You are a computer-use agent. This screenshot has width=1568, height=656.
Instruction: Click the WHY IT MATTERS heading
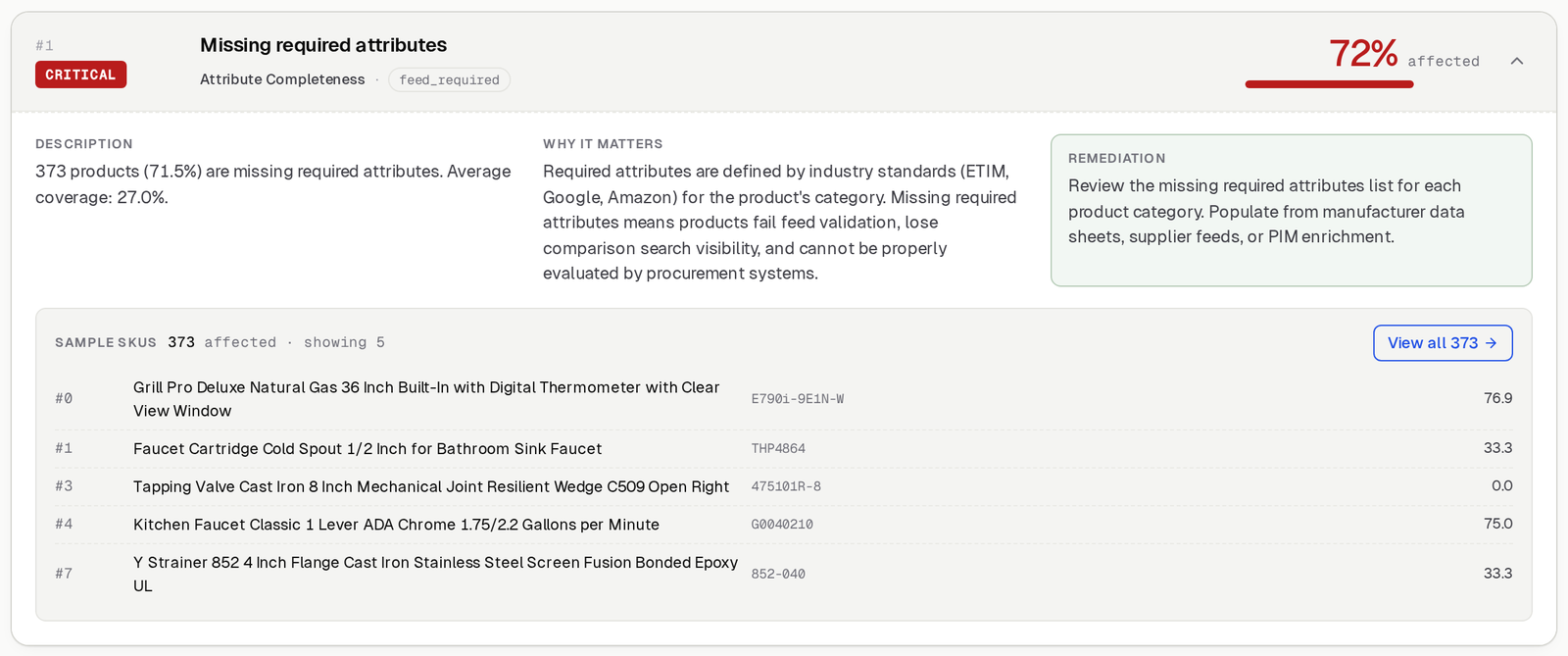[x=603, y=143]
